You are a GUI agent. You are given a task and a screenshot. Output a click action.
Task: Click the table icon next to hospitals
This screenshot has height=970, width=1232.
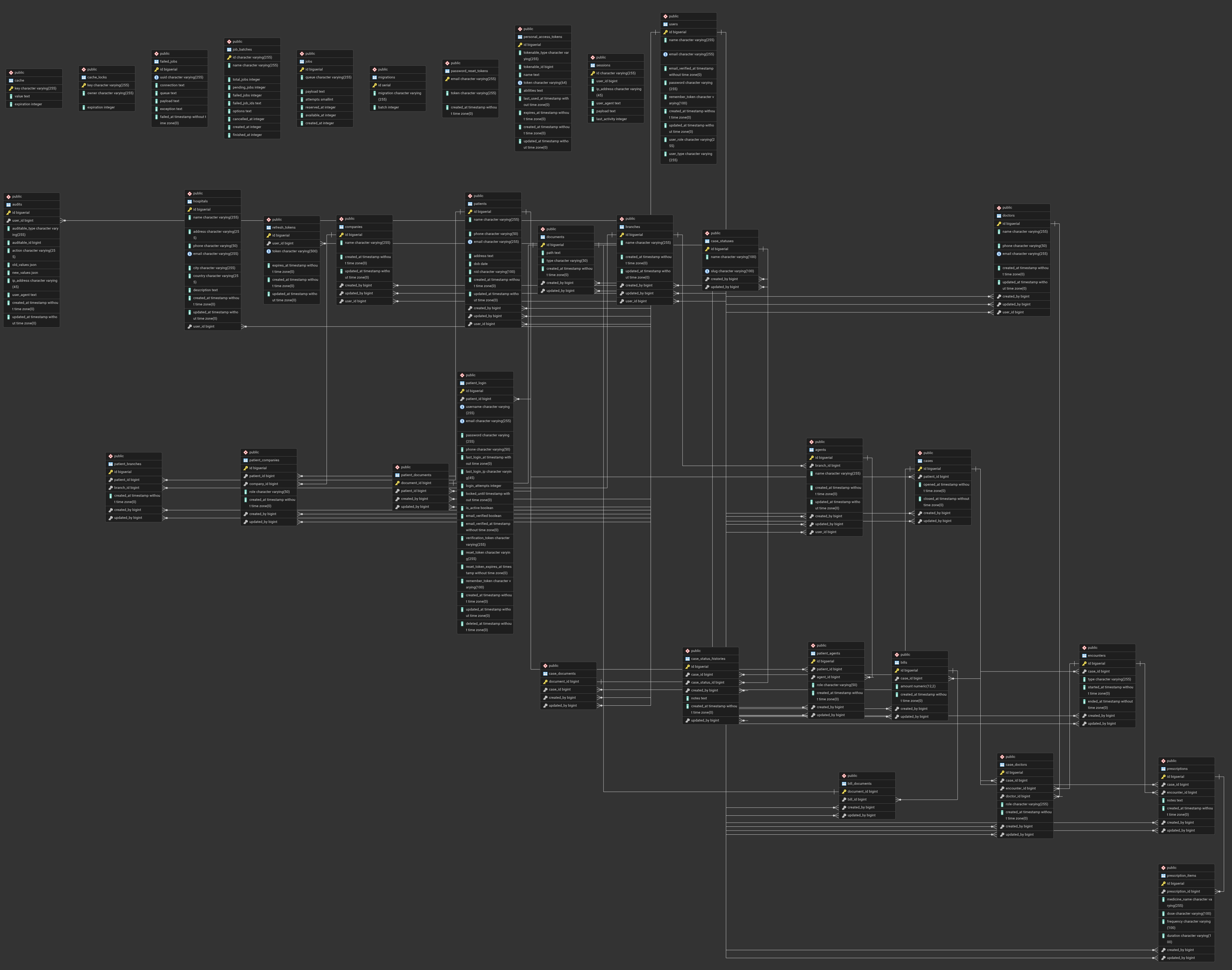190,202
